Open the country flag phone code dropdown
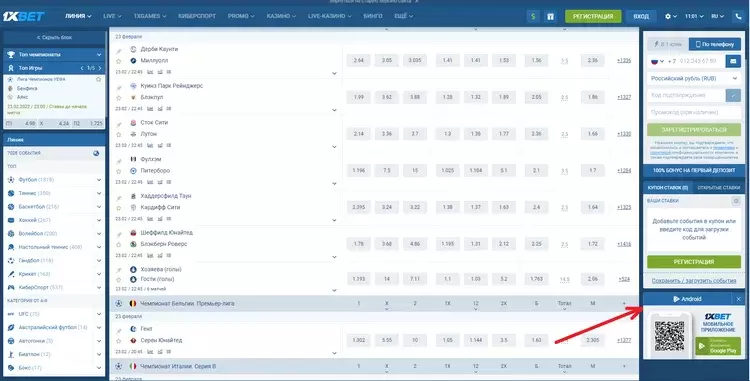The width and height of the screenshot is (750, 381). tap(657, 61)
